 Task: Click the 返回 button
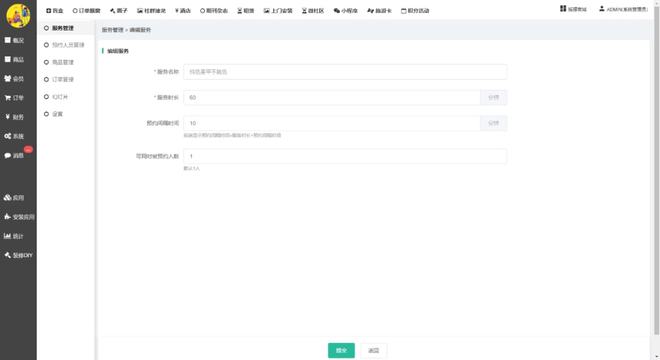tap(374, 350)
